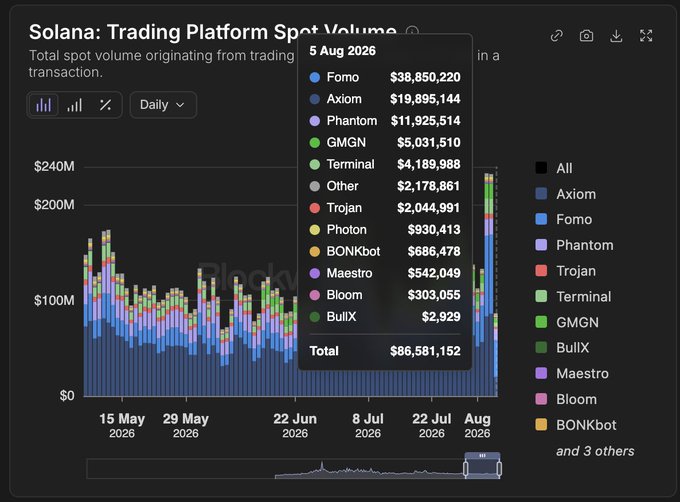Expand the "and 3 others" legend entries
Image resolution: width=680 pixels, height=502 pixels.
click(x=595, y=451)
